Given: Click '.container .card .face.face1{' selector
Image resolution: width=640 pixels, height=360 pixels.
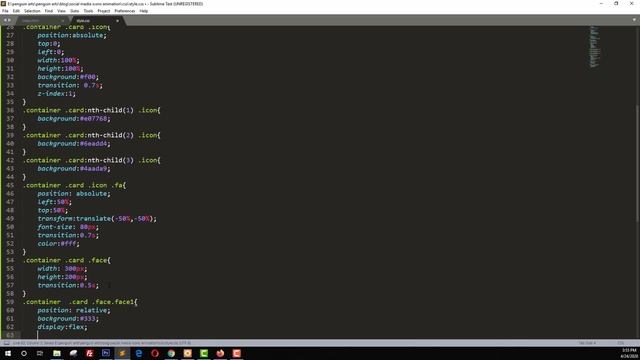Looking at the screenshot, I should pos(80,302).
